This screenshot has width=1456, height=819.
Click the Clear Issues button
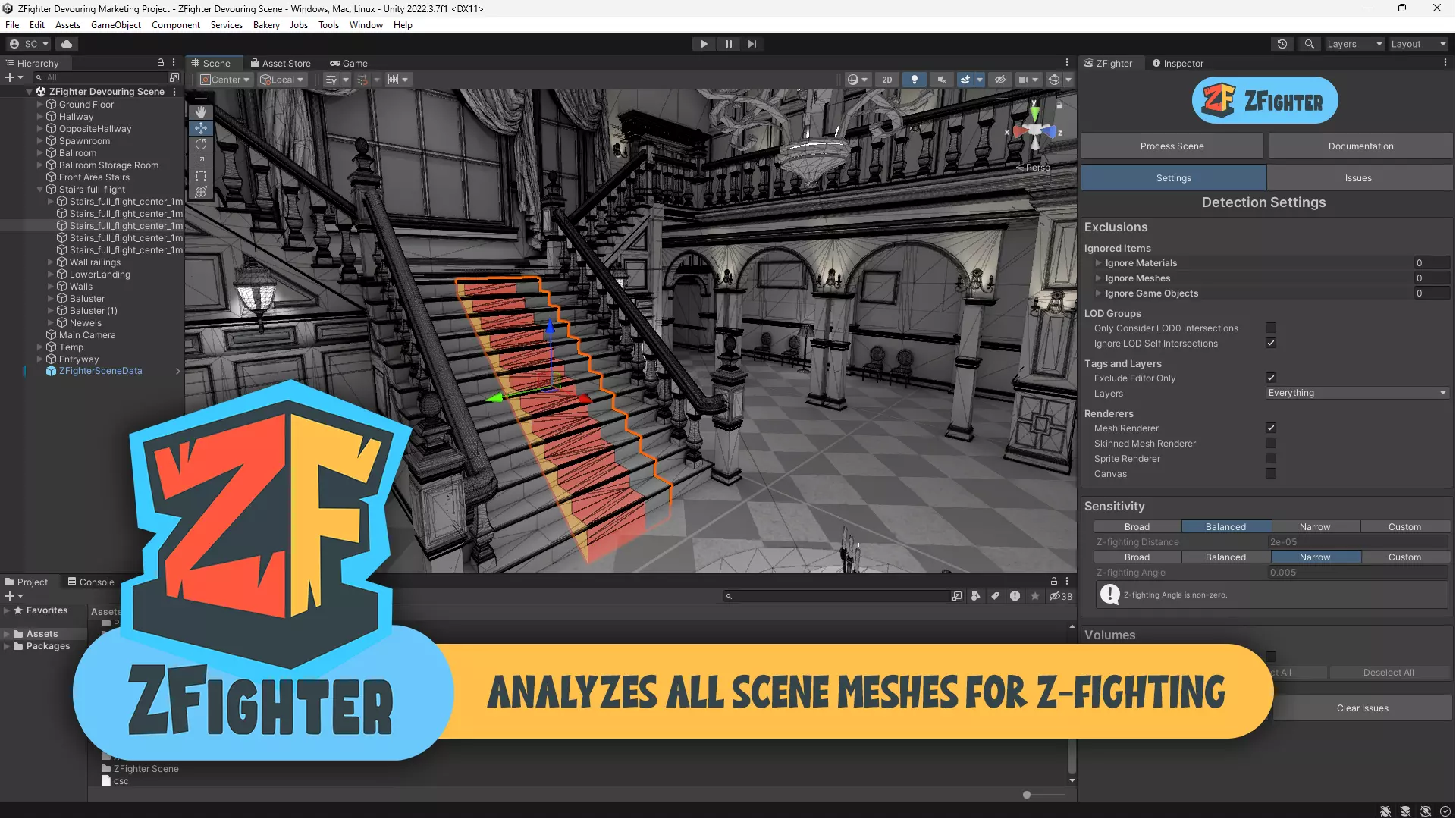click(1362, 708)
